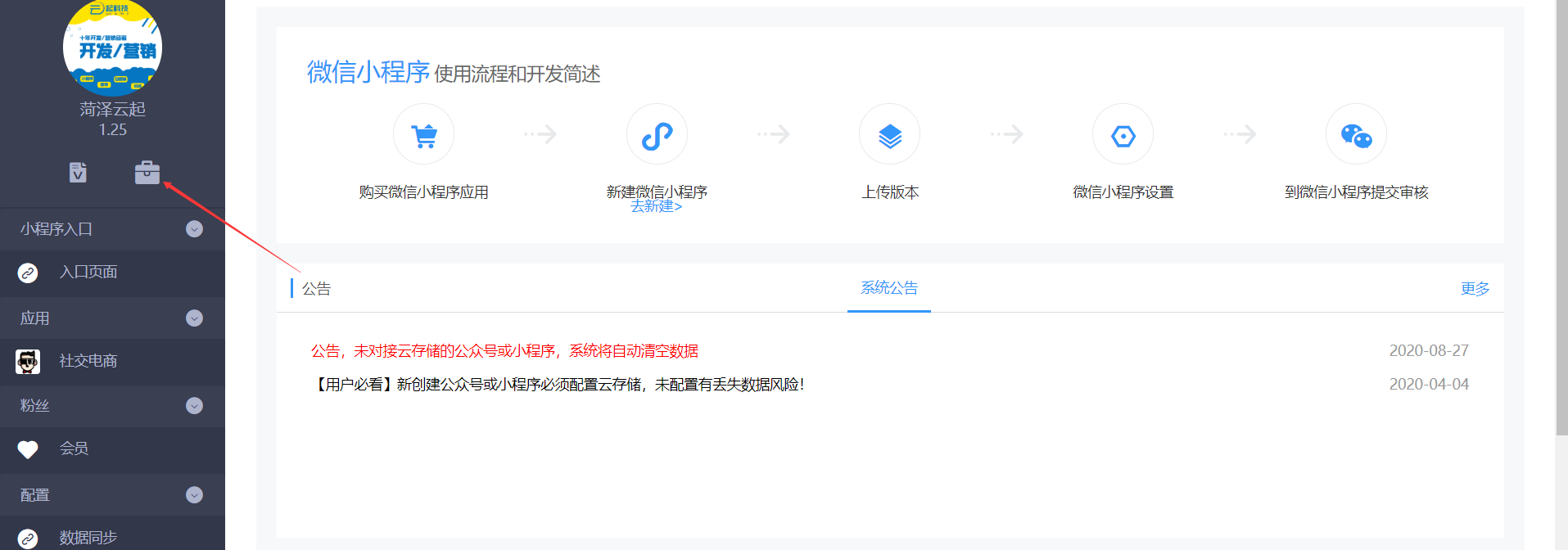Click the 上传版本 step label
The width and height of the screenshot is (1568, 550).
(x=890, y=192)
